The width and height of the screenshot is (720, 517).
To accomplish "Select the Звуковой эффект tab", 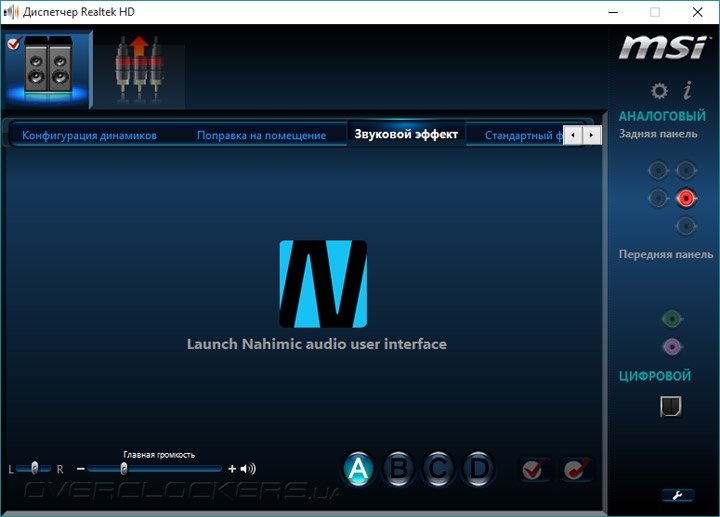I will pyautogui.click(x=406, y=134).
